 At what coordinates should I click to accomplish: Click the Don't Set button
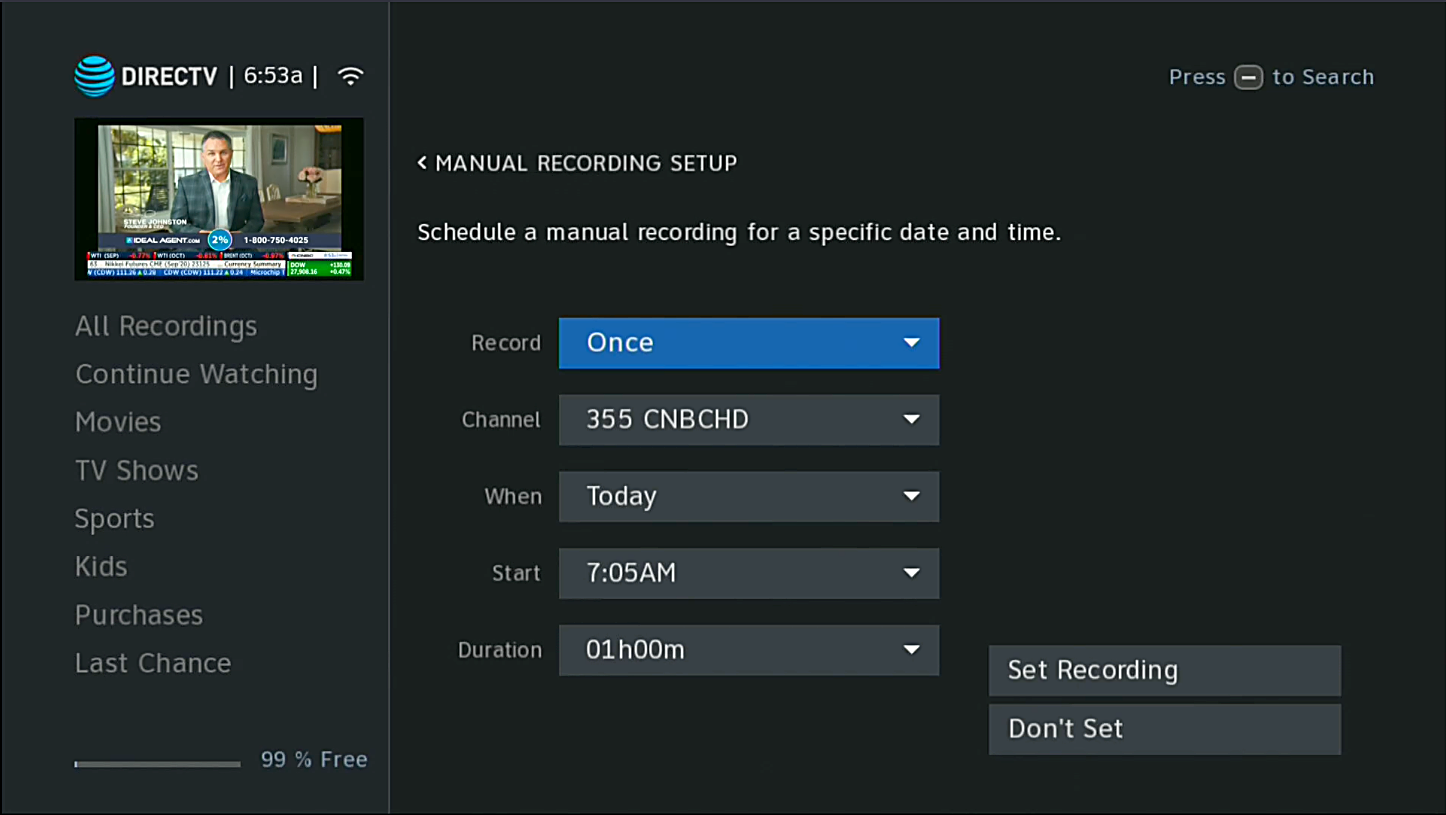pyautogui.click(x=1164, y=728)
